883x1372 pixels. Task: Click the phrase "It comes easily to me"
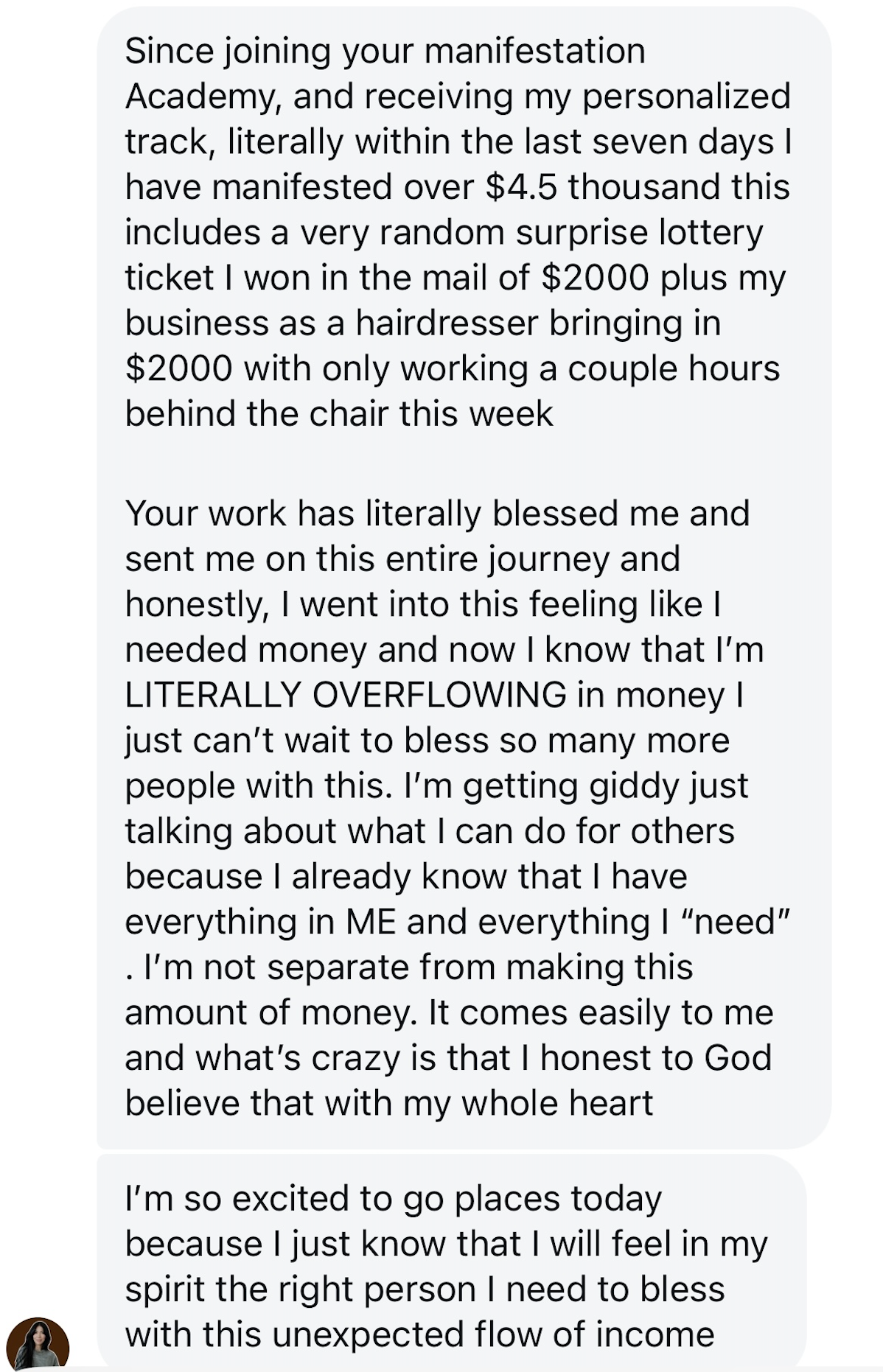(601, 1012)
